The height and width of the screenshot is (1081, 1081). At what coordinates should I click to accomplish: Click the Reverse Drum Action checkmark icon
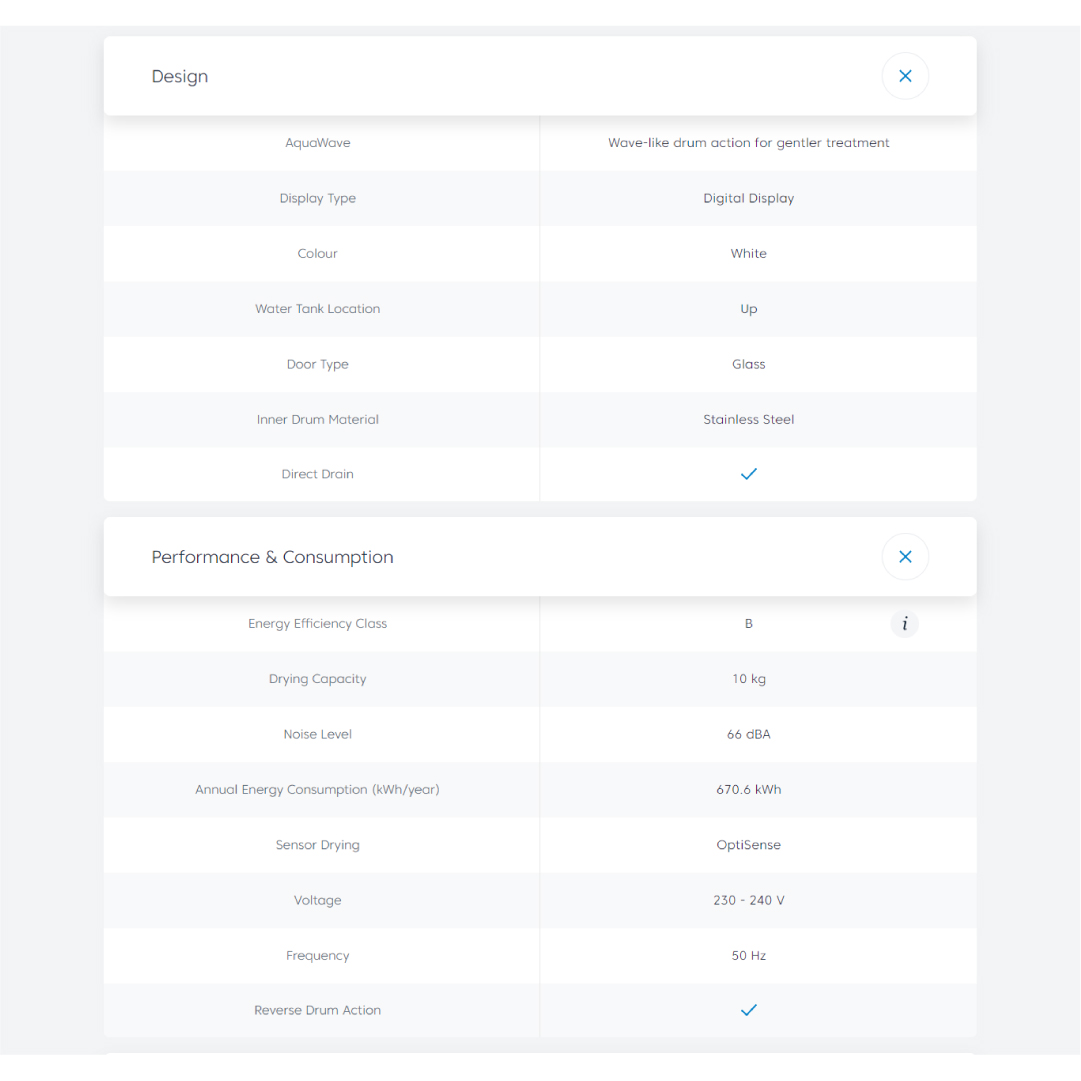coord(748,1010)
